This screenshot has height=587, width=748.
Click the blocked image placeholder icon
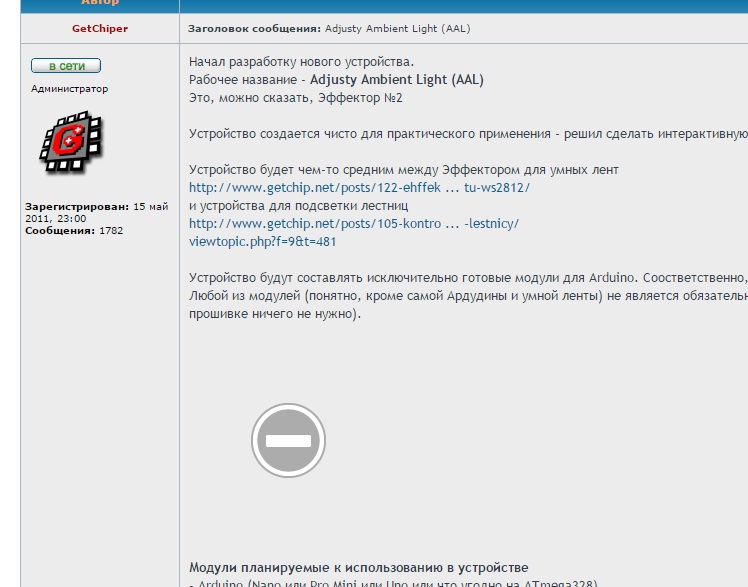288,441
